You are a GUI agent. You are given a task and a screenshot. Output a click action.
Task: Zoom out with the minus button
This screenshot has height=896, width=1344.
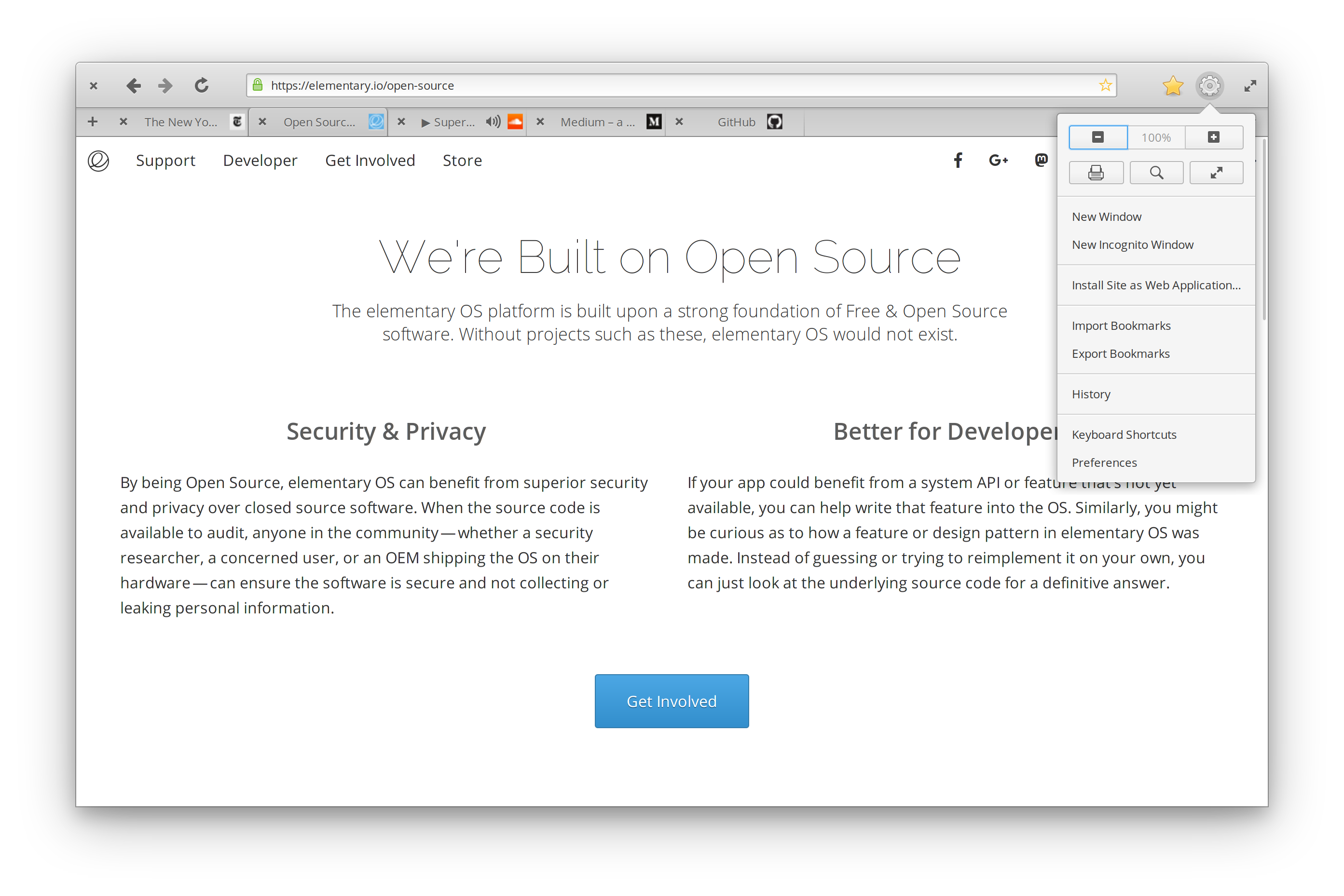(x=1097, y=137)
